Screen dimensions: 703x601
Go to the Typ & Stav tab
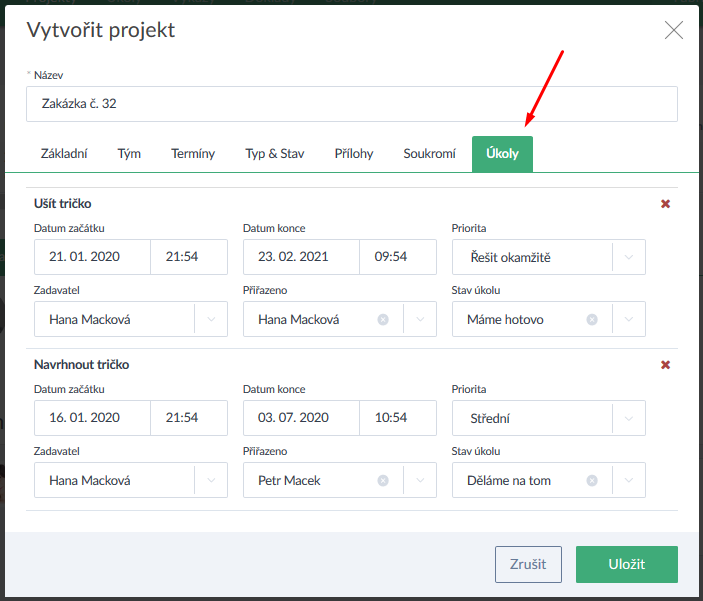(x=275, y=154)
